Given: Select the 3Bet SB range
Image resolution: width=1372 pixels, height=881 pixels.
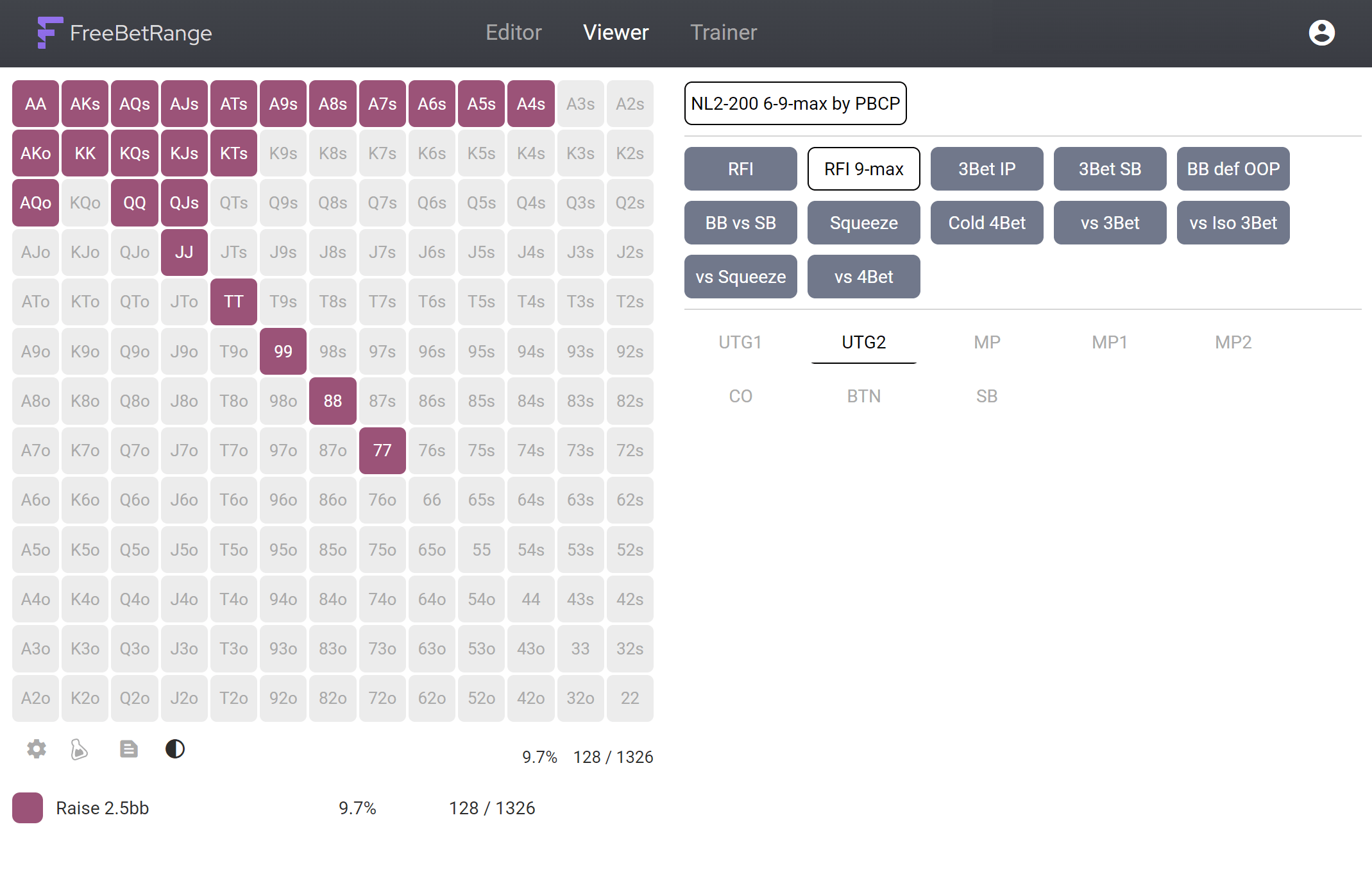Looking at the screenshot, I should [x=1110, y=169].
